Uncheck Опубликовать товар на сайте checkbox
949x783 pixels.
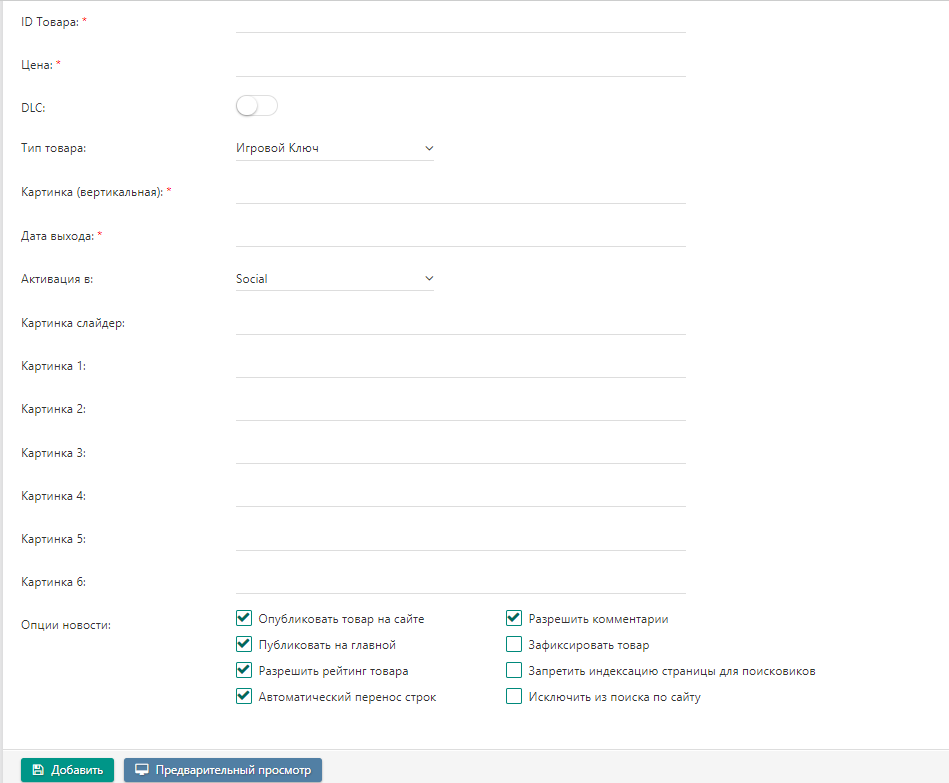[x=243, y=619]
